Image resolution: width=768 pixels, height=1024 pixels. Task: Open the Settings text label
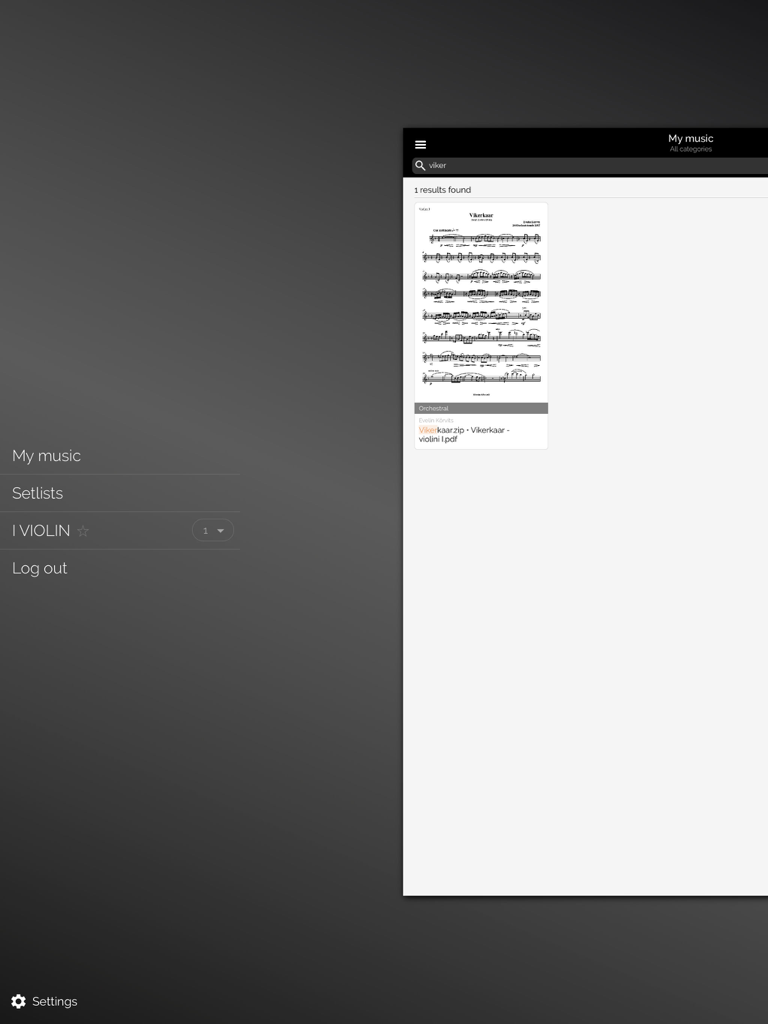[x=55, y=1001]
